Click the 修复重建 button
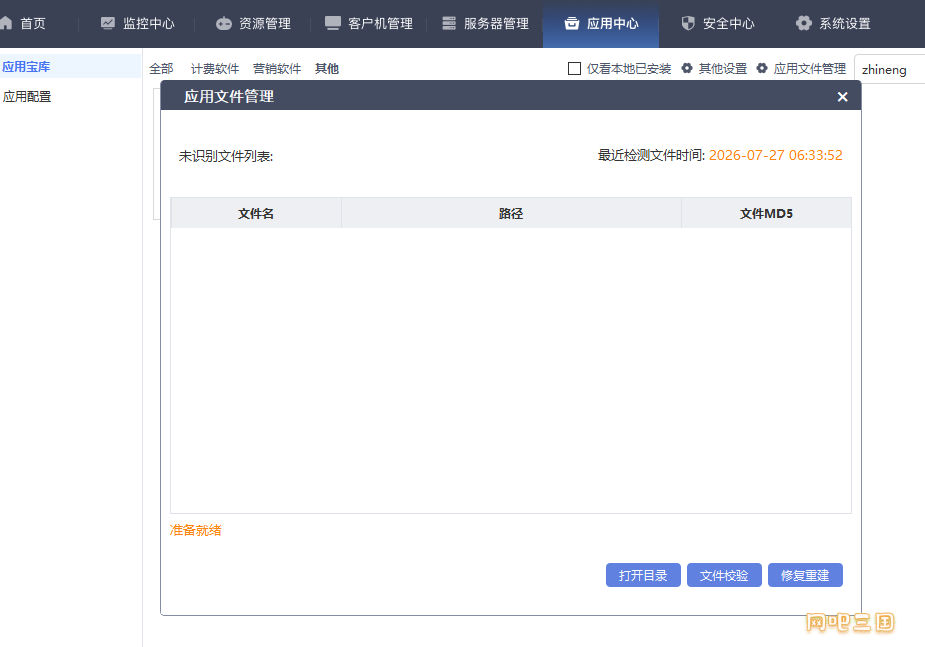The width and height of the screenshot is (925, 647). pos(805,575)
